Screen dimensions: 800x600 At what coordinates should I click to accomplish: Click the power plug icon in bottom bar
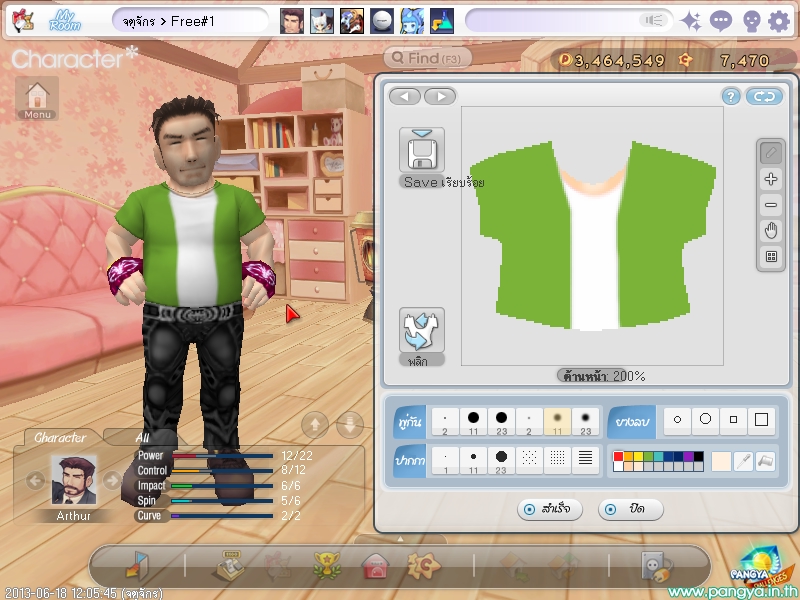[657, 565]
